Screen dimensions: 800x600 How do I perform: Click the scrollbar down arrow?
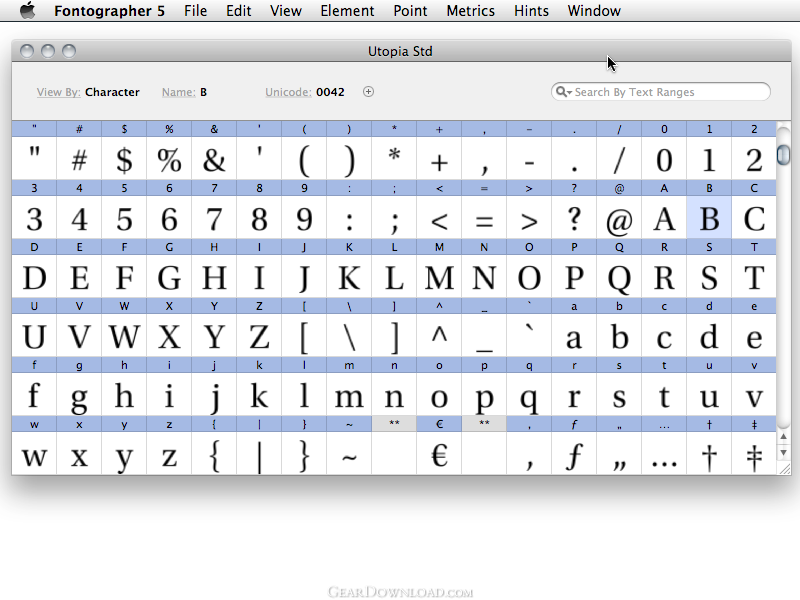pos(783,453)
